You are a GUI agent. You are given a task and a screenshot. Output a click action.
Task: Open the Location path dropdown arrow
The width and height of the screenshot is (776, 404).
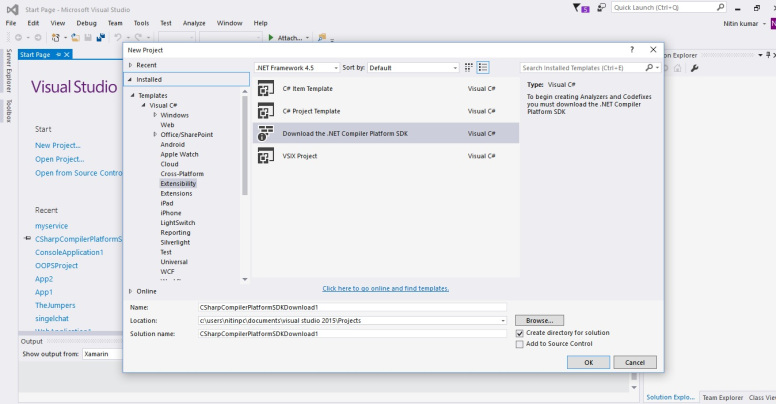(x=503, y=321)
